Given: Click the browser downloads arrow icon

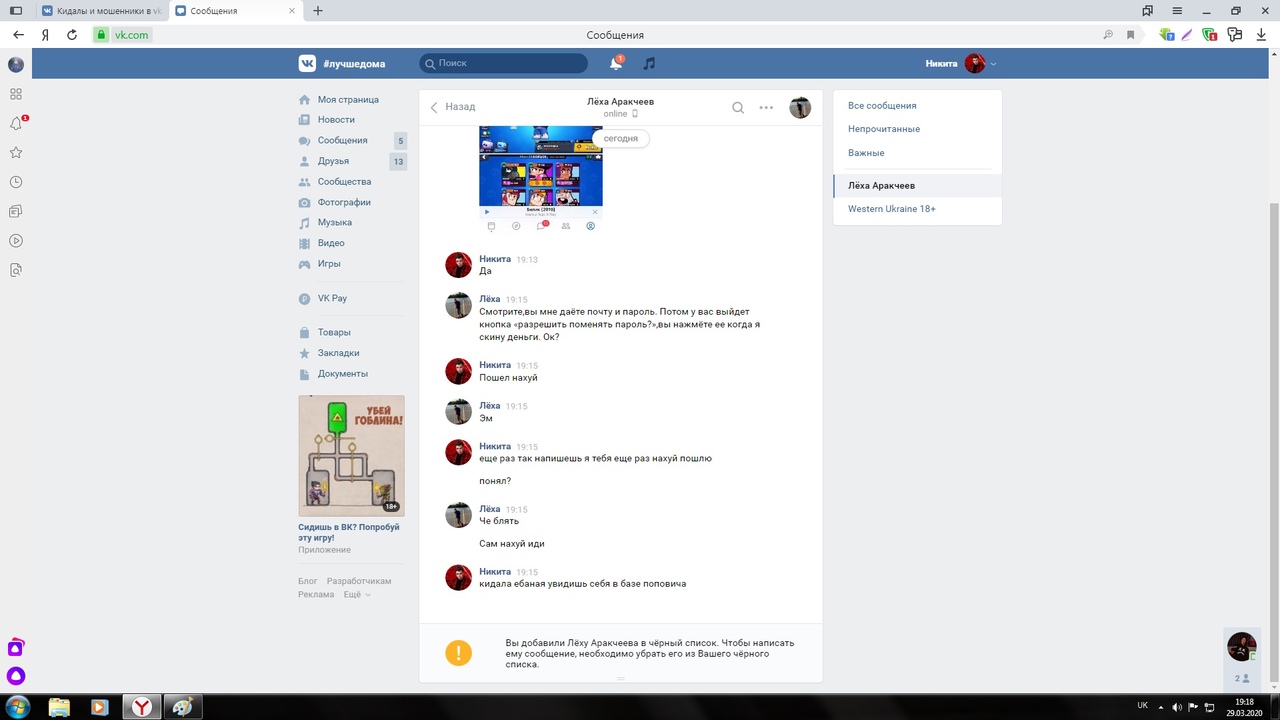Looking at the screenshot, I should tap(1261, 35).
